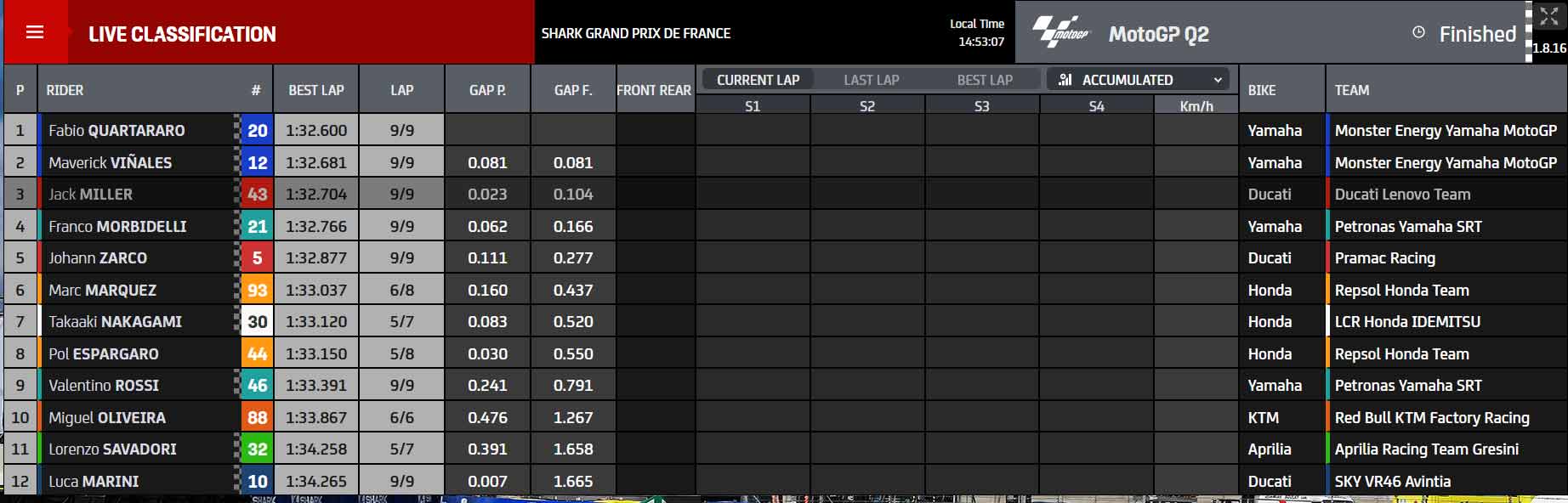Click the MotoGP Q2 session label
This screenshot has height=503, width=1568.
1158,34
